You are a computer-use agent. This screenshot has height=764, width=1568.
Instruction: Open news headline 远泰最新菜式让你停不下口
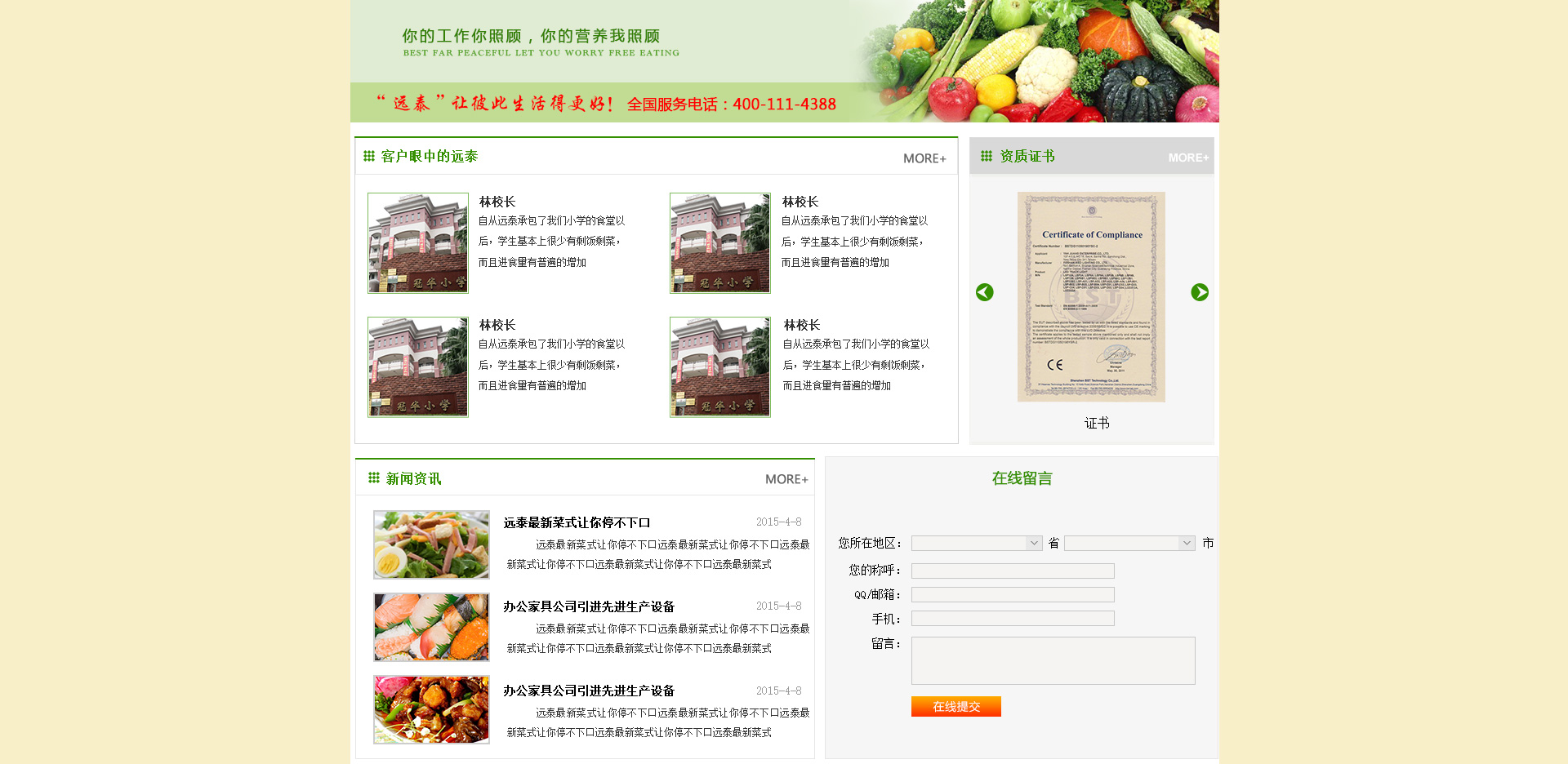click(x=577, y=522)
